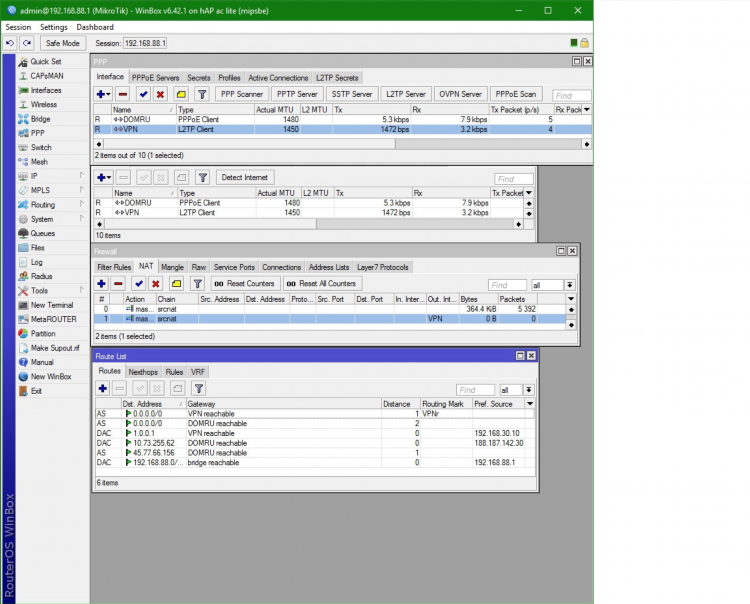Enable selected PPP interface with checkmark
Image resolution: width=750 pixels, height=604 pixels.
(x=143, y=94)
